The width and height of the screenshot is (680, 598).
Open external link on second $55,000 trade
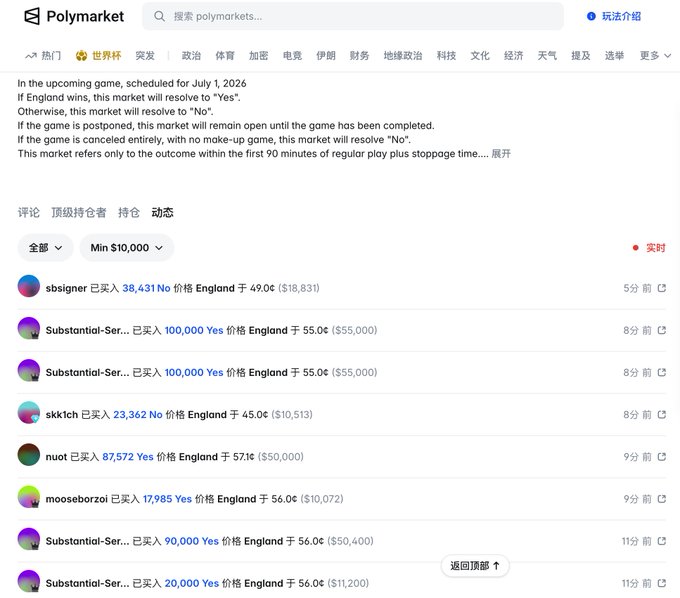[x=661, y=372]
